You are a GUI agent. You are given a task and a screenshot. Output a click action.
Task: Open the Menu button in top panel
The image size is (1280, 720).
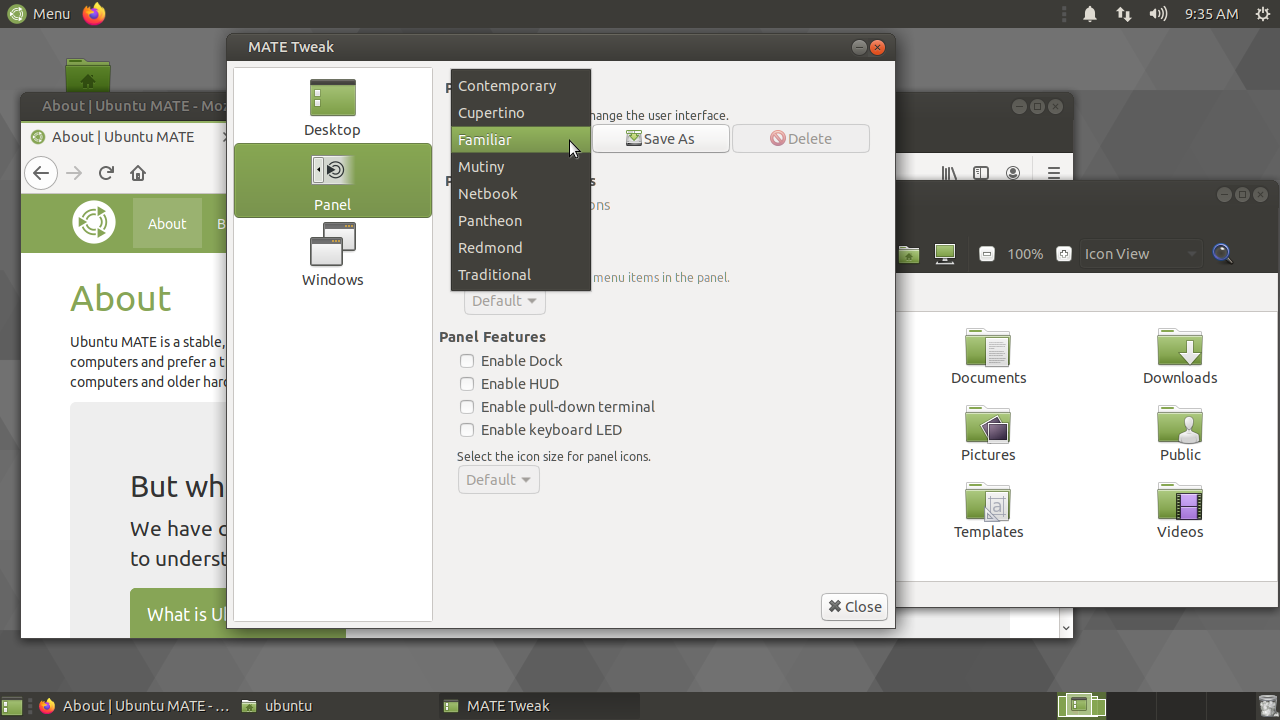click(x=39, y=14)
